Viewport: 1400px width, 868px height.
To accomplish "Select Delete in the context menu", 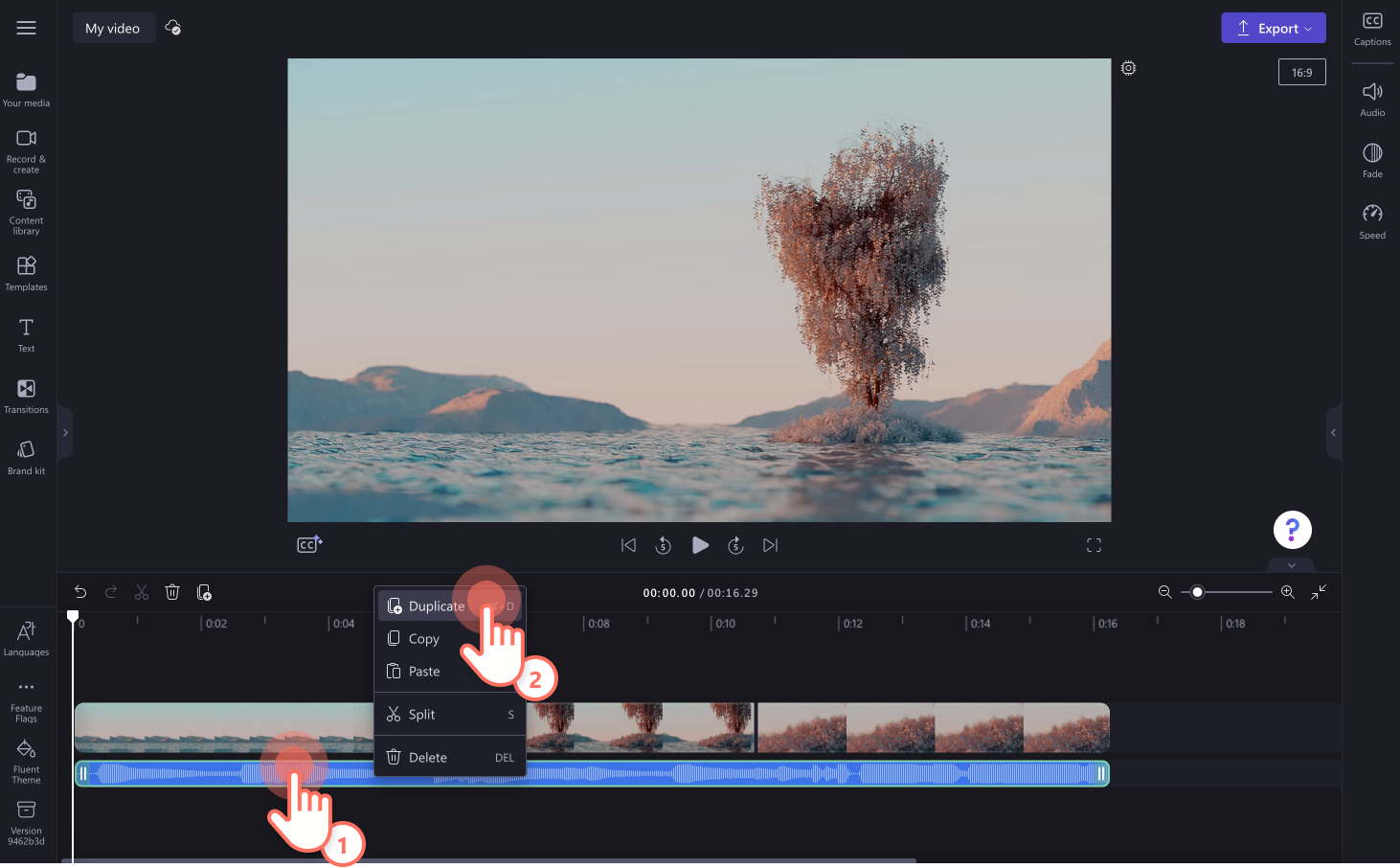I will click(x=450, y=758).
